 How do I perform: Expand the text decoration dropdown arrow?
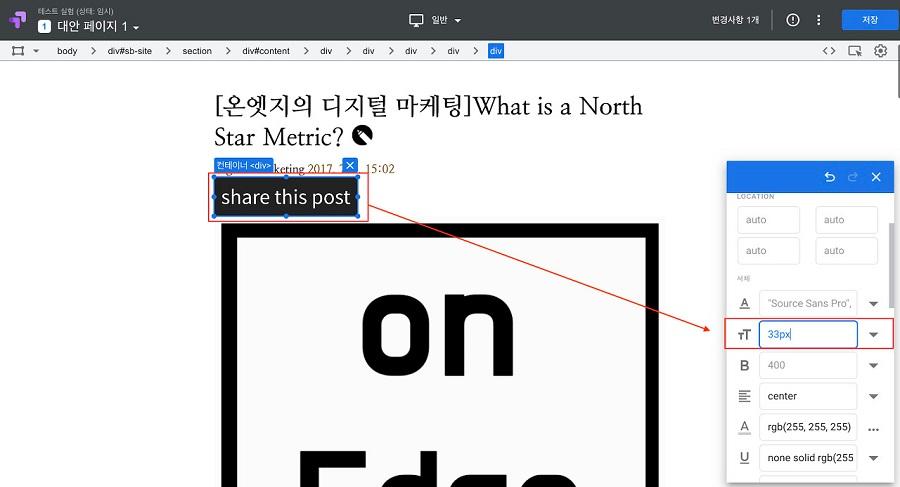874,458
